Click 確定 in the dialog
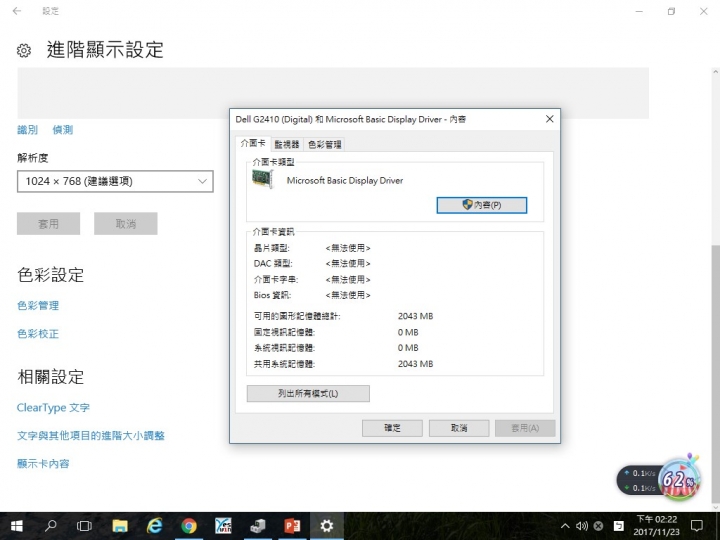 pos(392,428)
